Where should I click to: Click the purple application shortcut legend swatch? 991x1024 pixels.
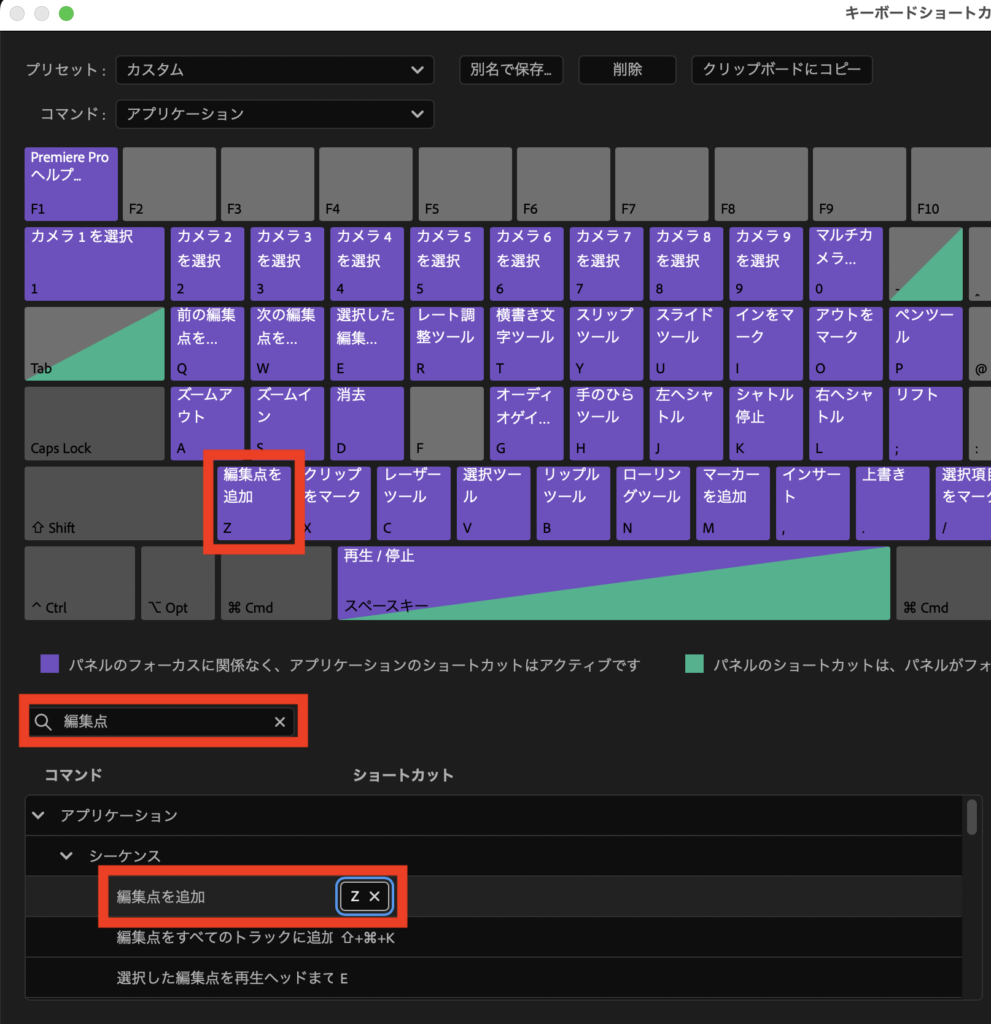tap(50, 664)
